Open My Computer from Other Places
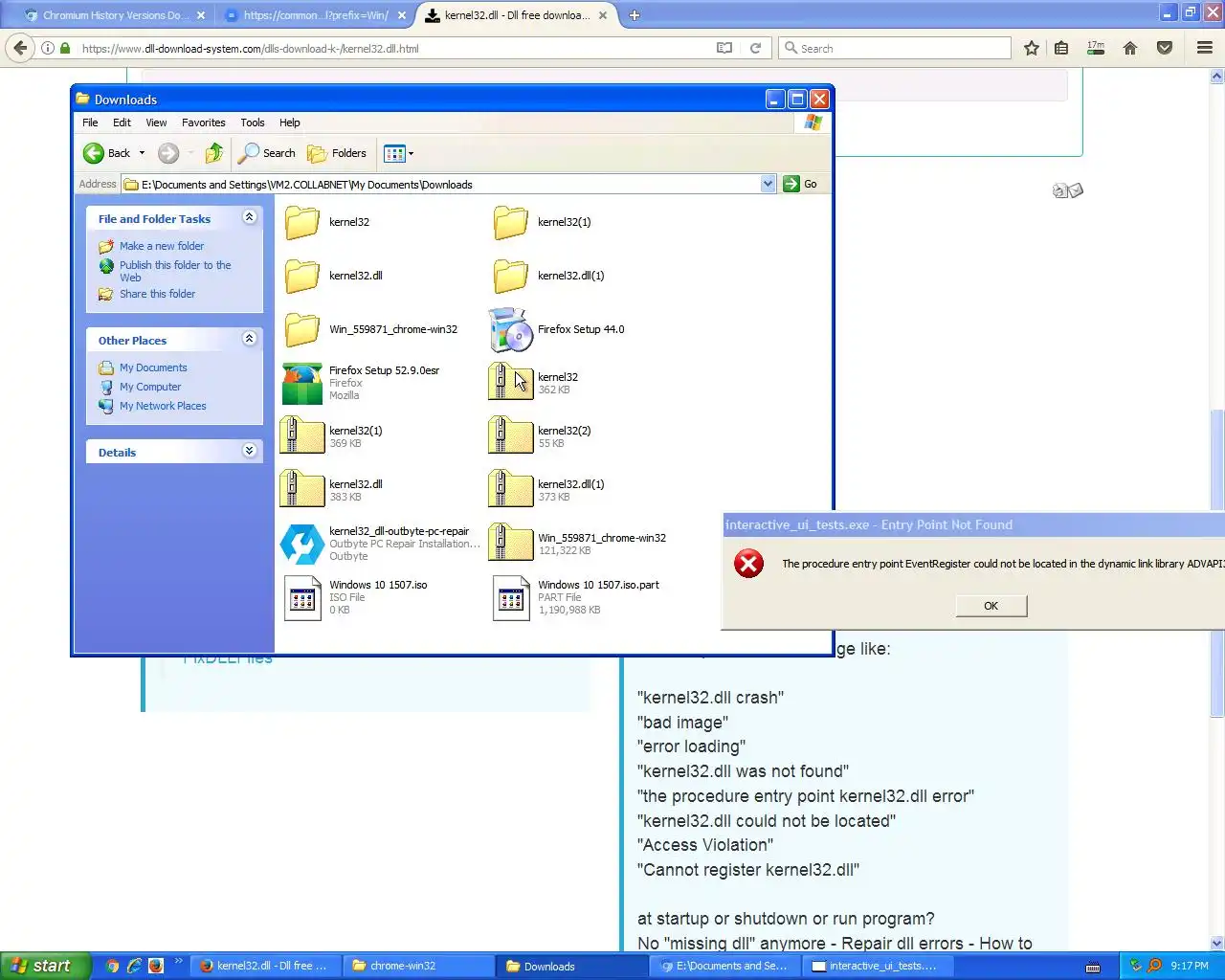Image resolution: width=1225 pixels, height=980 pixels. coord(150,387)
